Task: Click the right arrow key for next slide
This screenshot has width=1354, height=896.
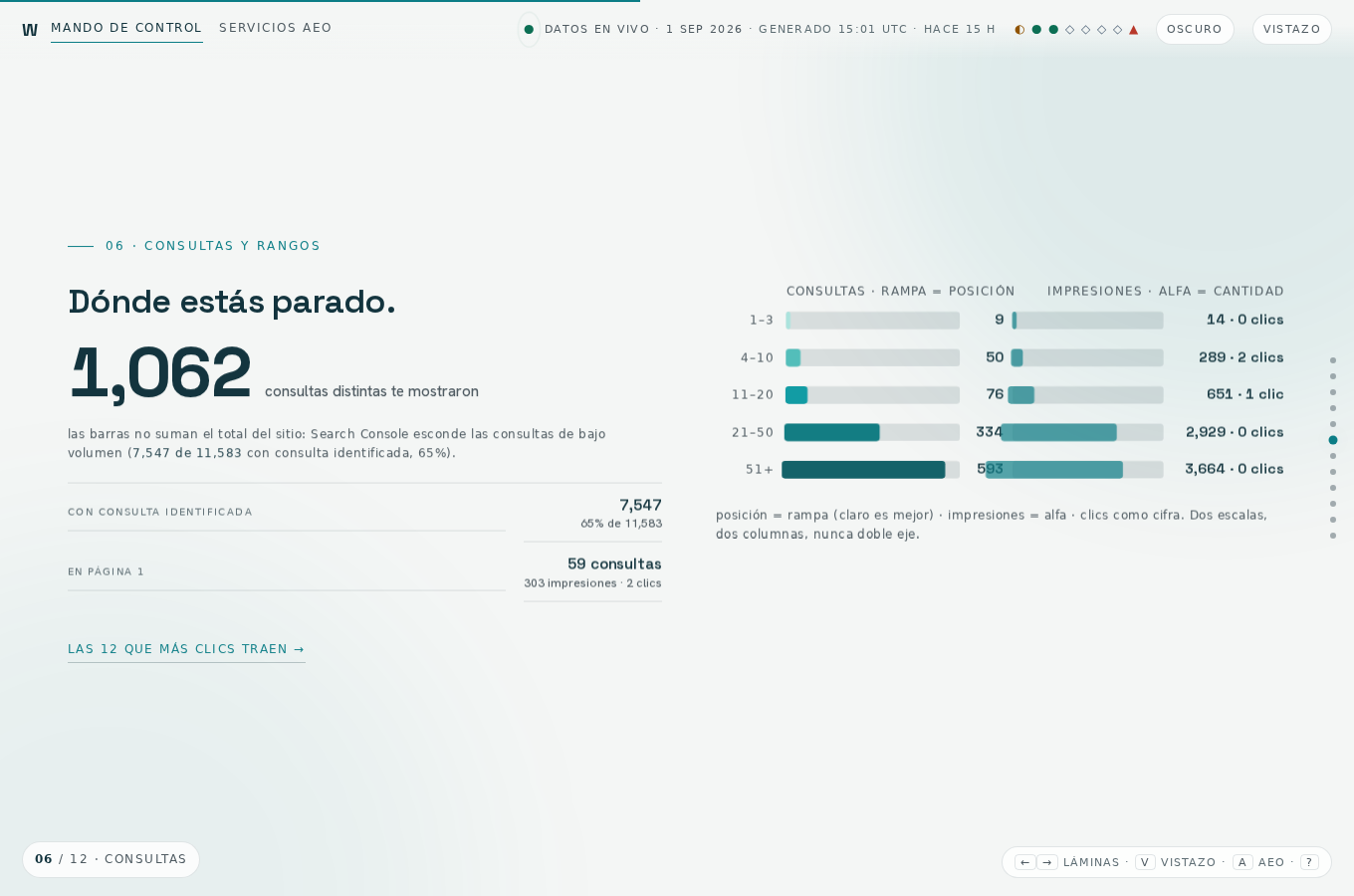Action: 1047,862
